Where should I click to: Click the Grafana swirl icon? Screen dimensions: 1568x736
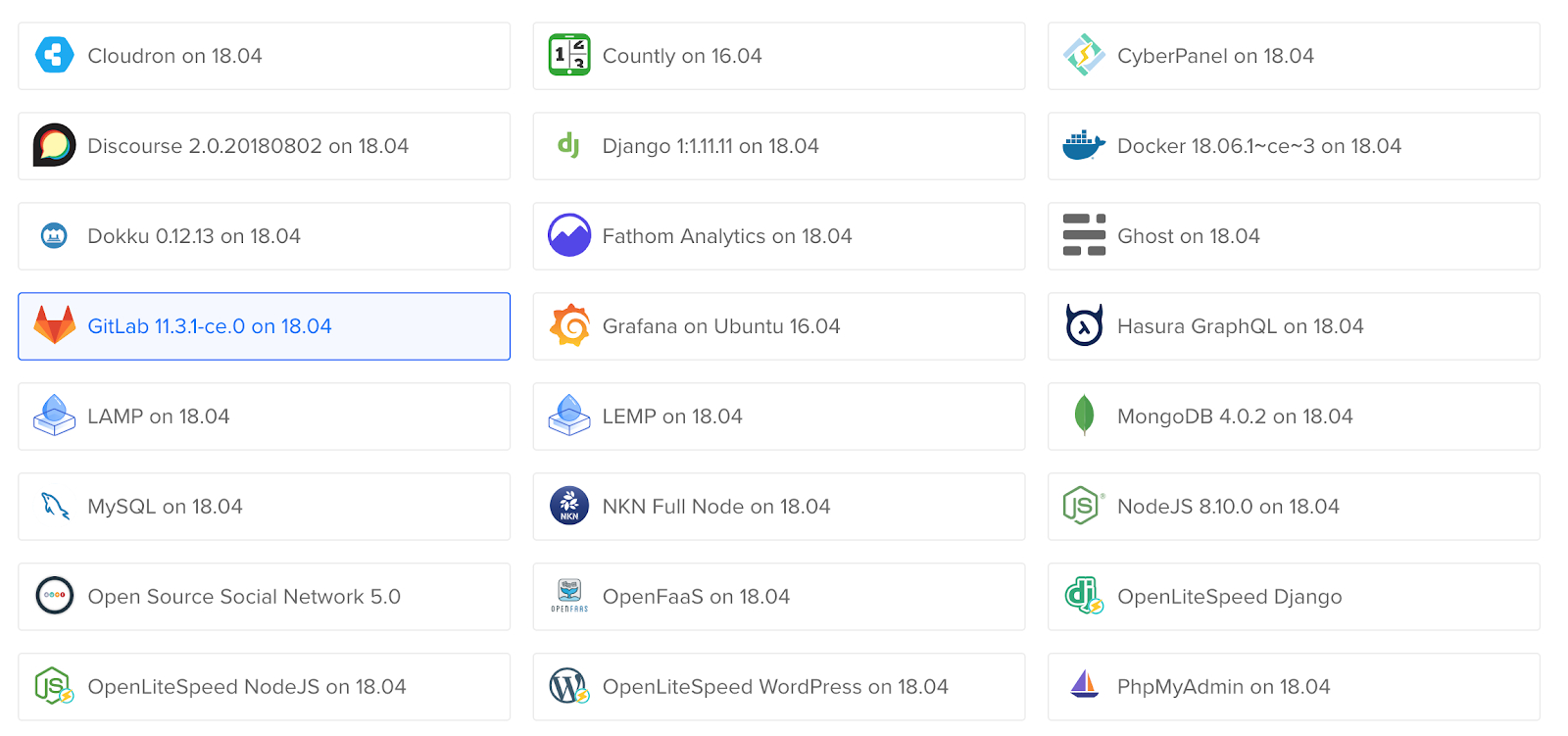point(569,325)
